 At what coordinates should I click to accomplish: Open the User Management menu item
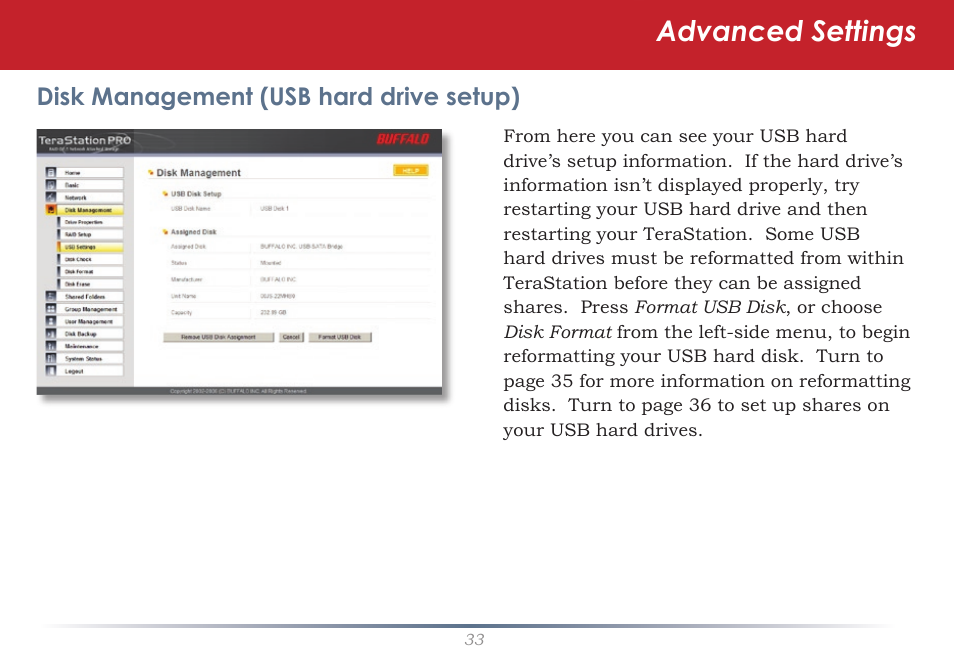[91, 321]
